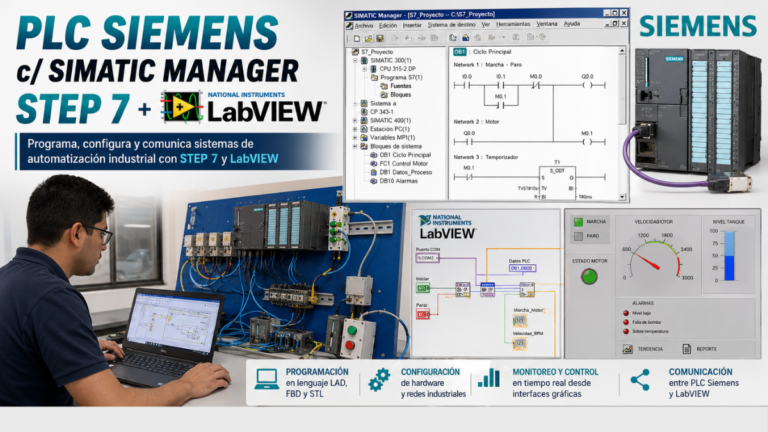Open the Puerto COM dropdown in LabVIEW diagram
Screen dimensions: 768x432
[x=428, y=258]
